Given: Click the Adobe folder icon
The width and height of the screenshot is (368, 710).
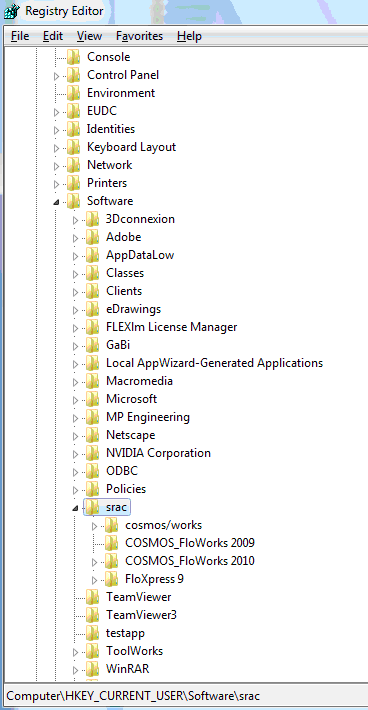Looking at the screenshot, I should point(92,237).
